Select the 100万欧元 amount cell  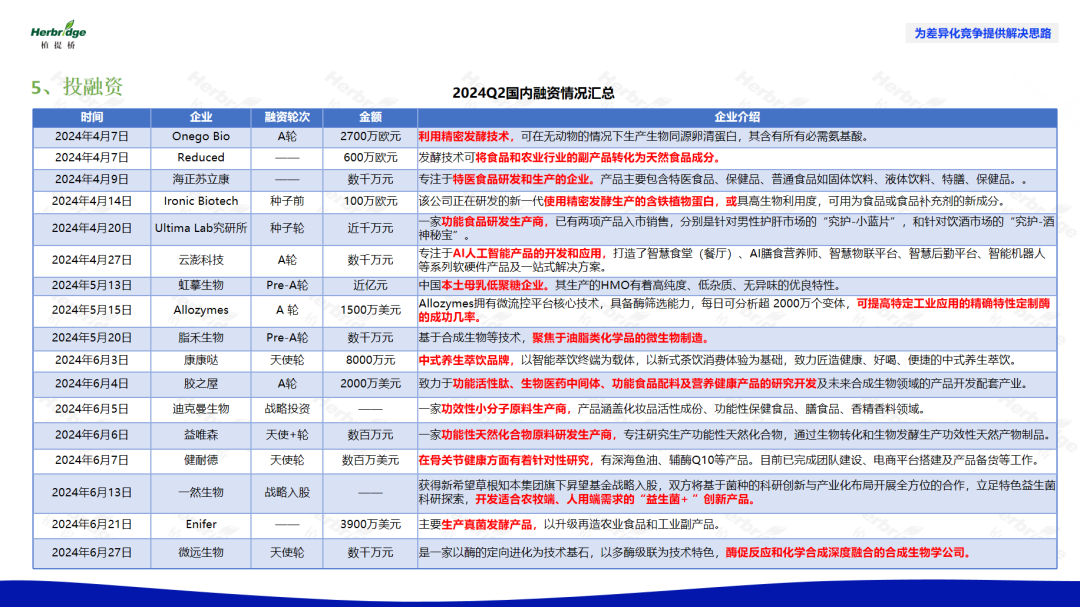tap(370, 201)
